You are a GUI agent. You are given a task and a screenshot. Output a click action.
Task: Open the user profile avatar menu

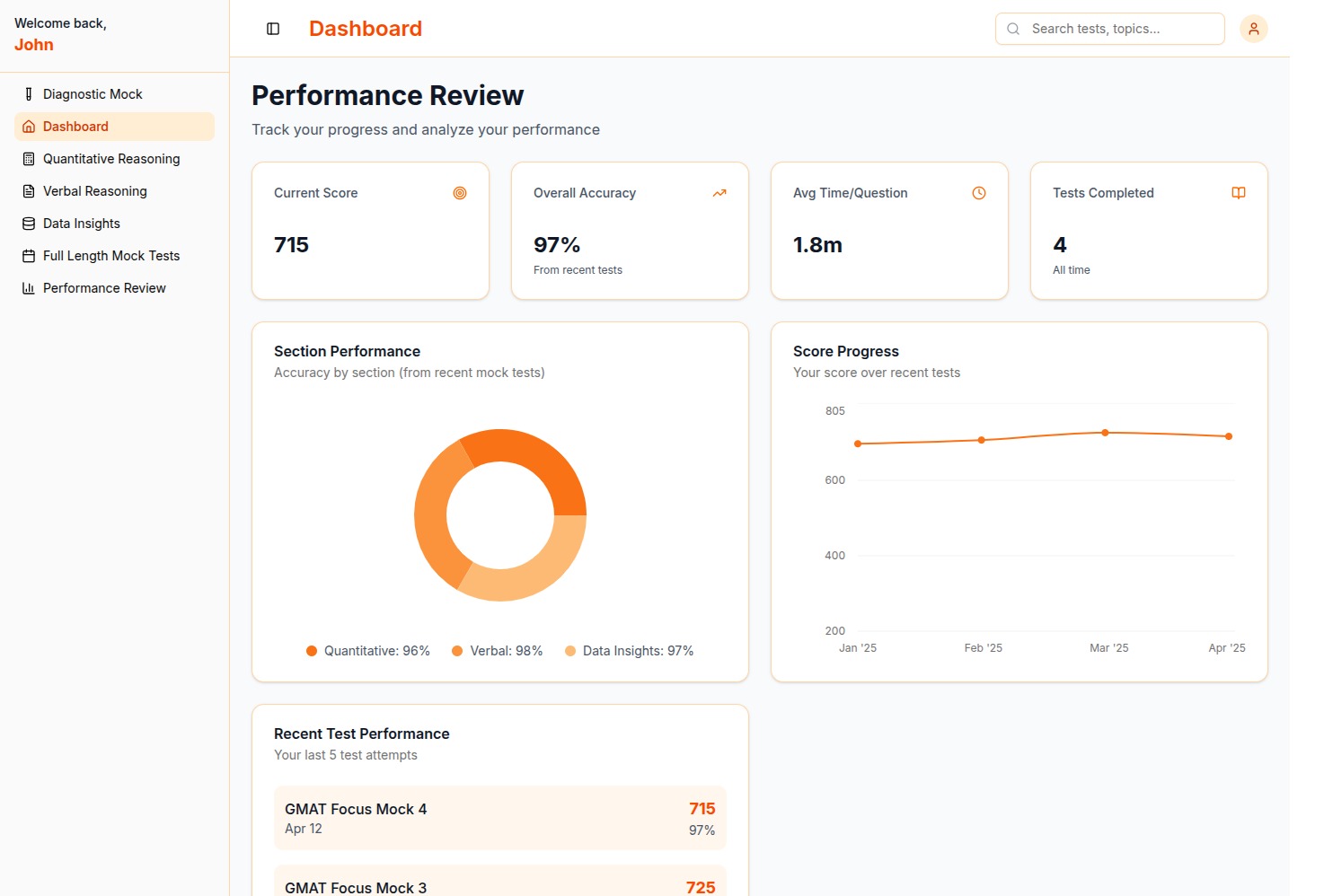(x=1254, y=28)
